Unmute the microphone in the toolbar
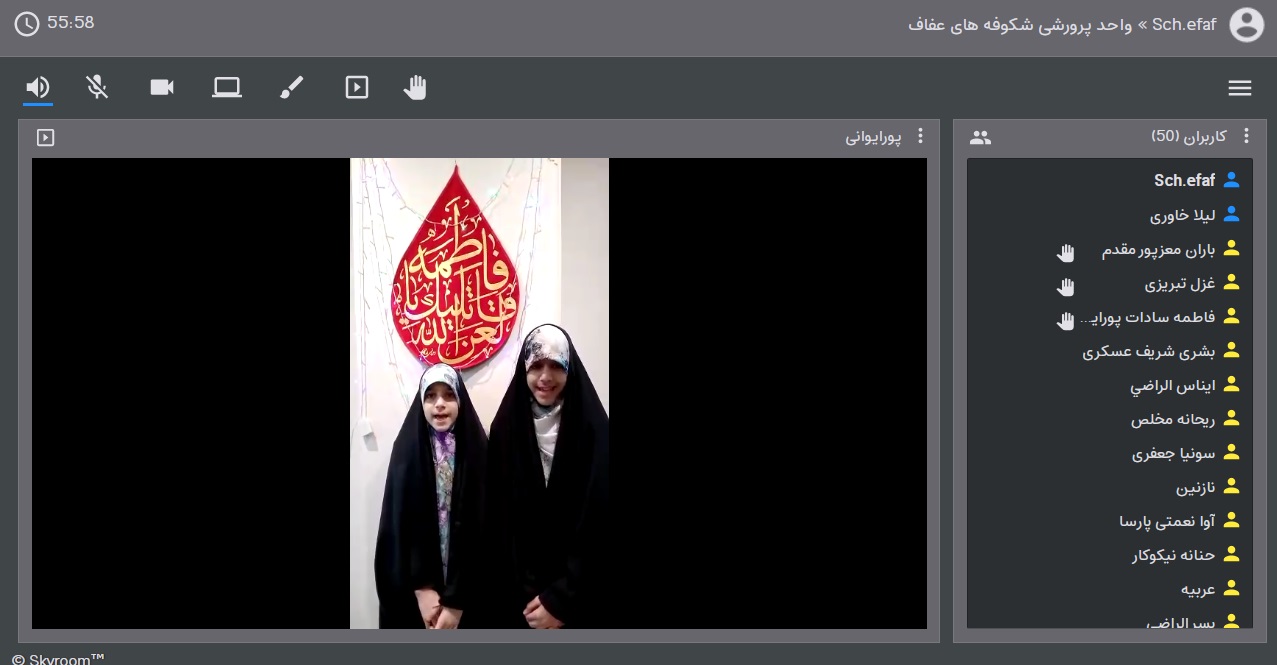The image size is (1277, 665). point(97,88)
